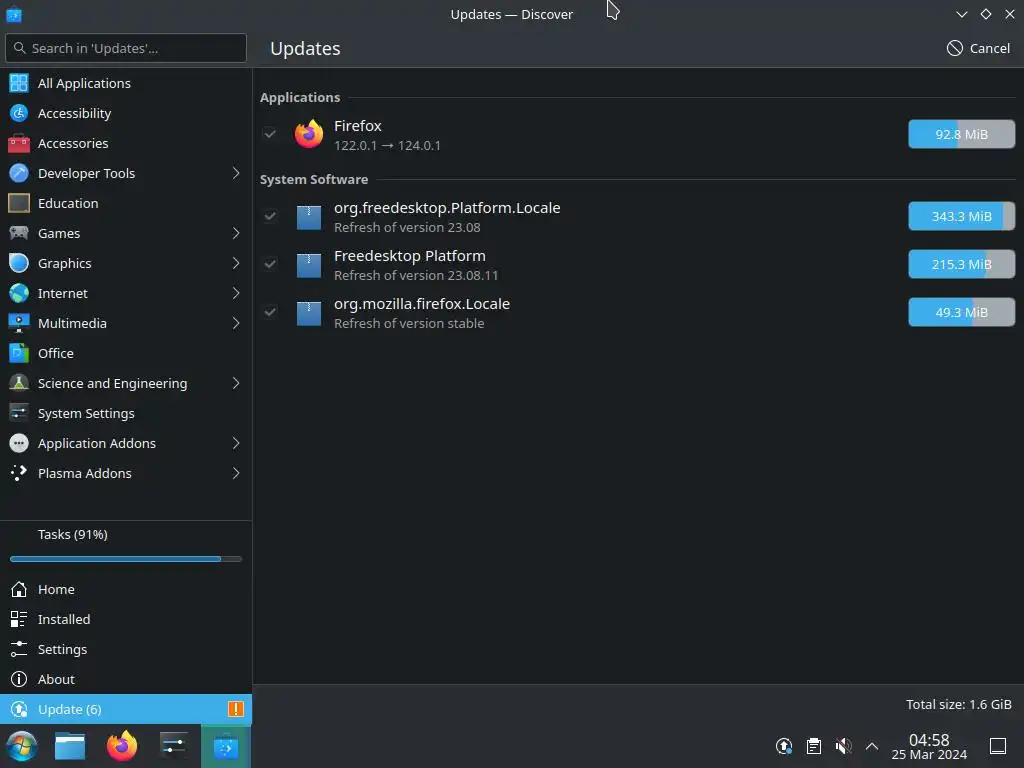Cancel the running updates
This screenshot has height=768, width=1024.
(x=978, y=48)
